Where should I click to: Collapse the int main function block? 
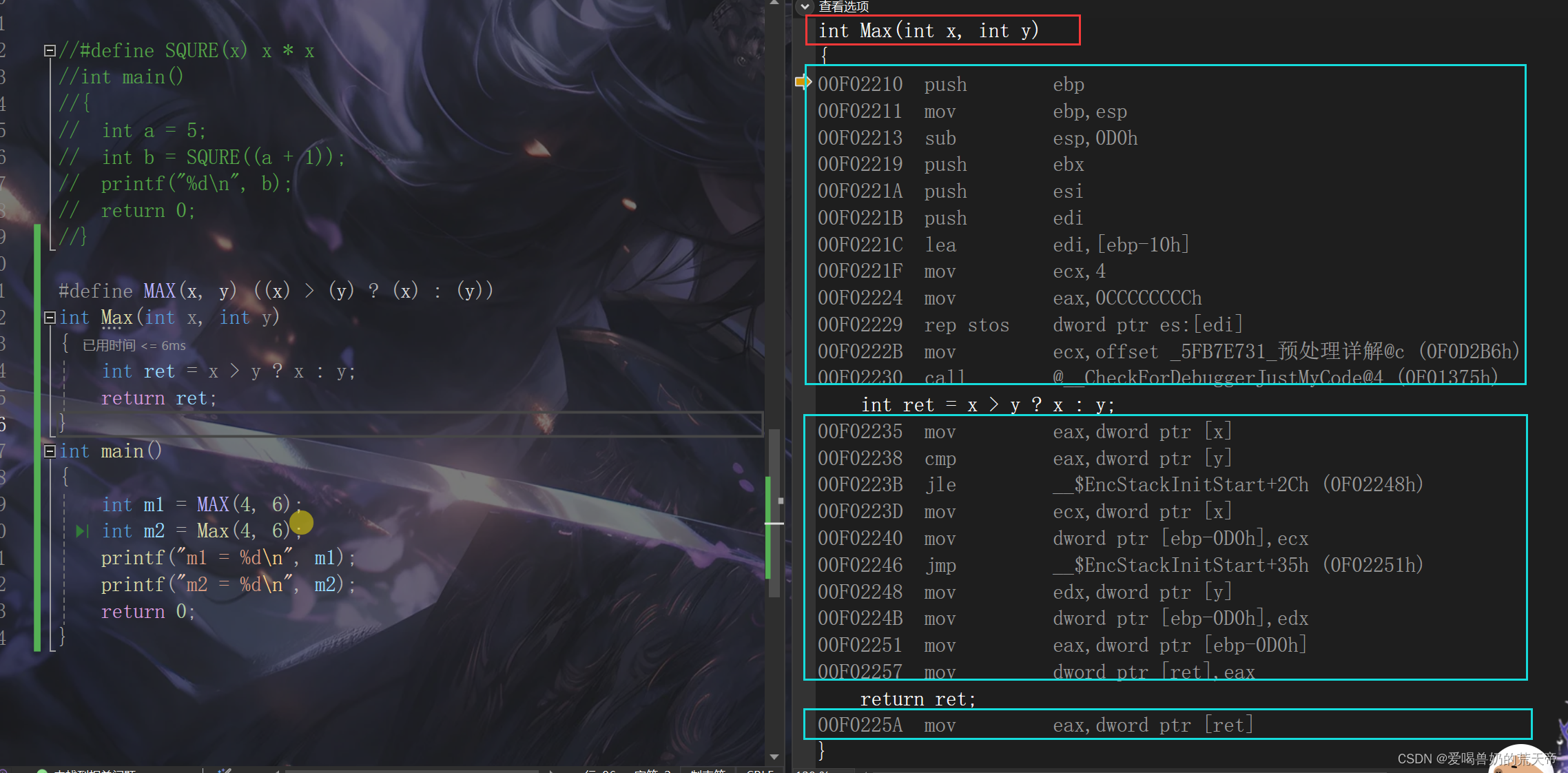50,451
